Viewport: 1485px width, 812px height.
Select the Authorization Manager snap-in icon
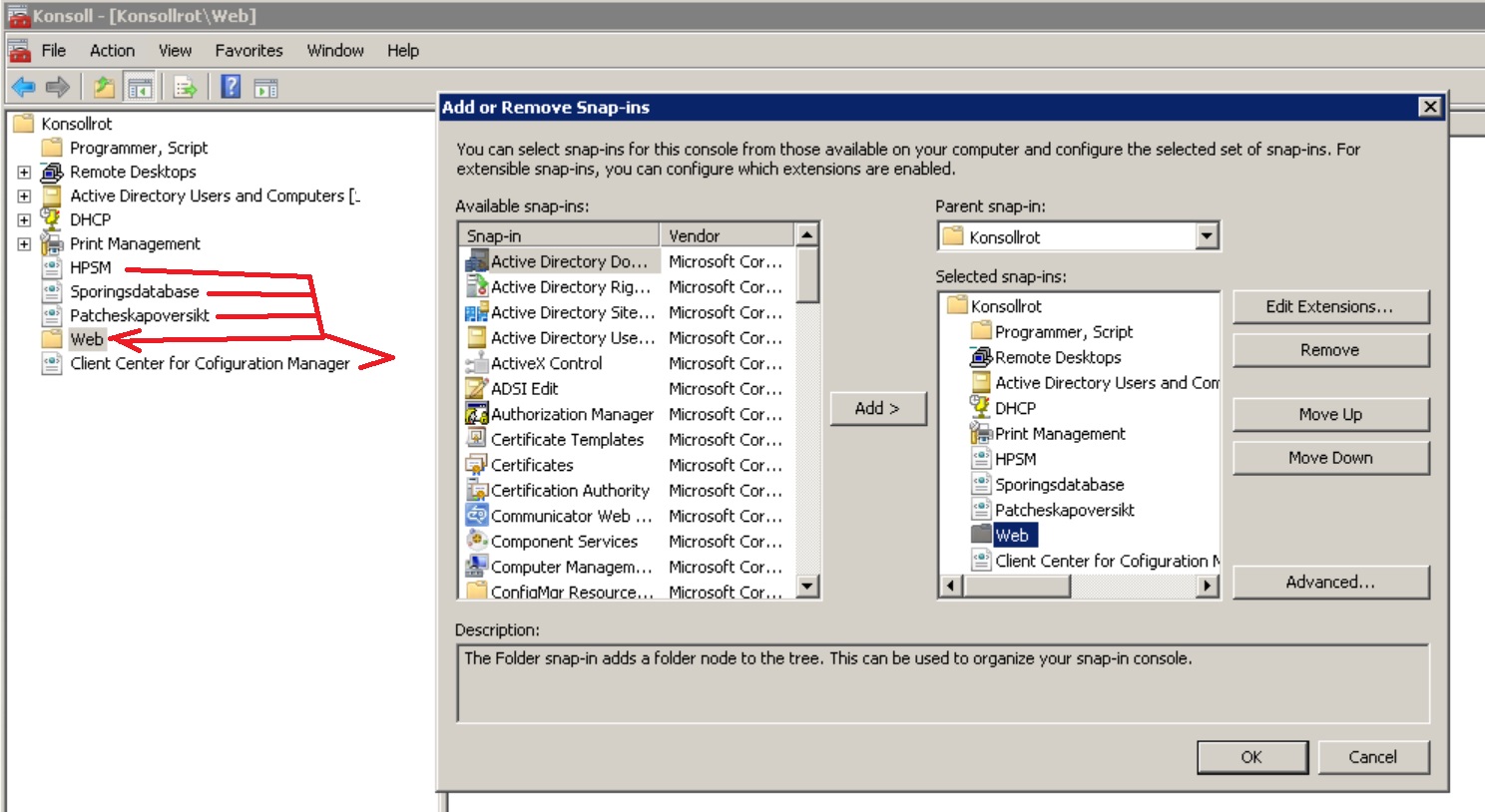[x=477, y=414]
